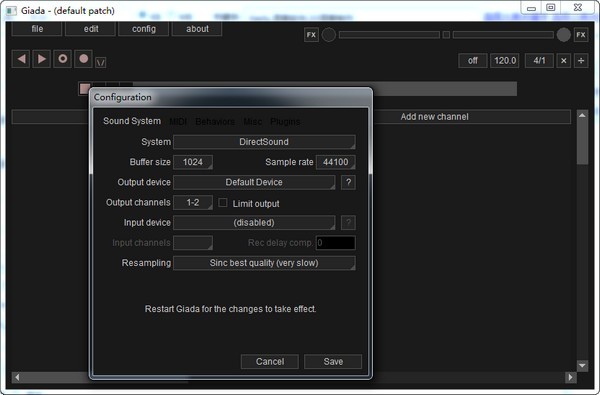This screenshot has width=600, height=395.
Task: Save the configuration settings
Action: [x=333, y=361]
